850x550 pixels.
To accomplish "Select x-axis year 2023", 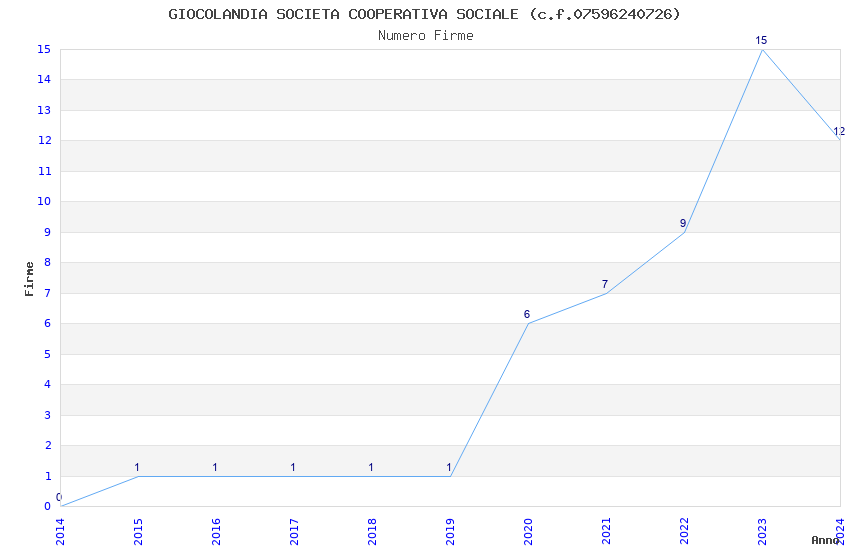I will 763,532.
